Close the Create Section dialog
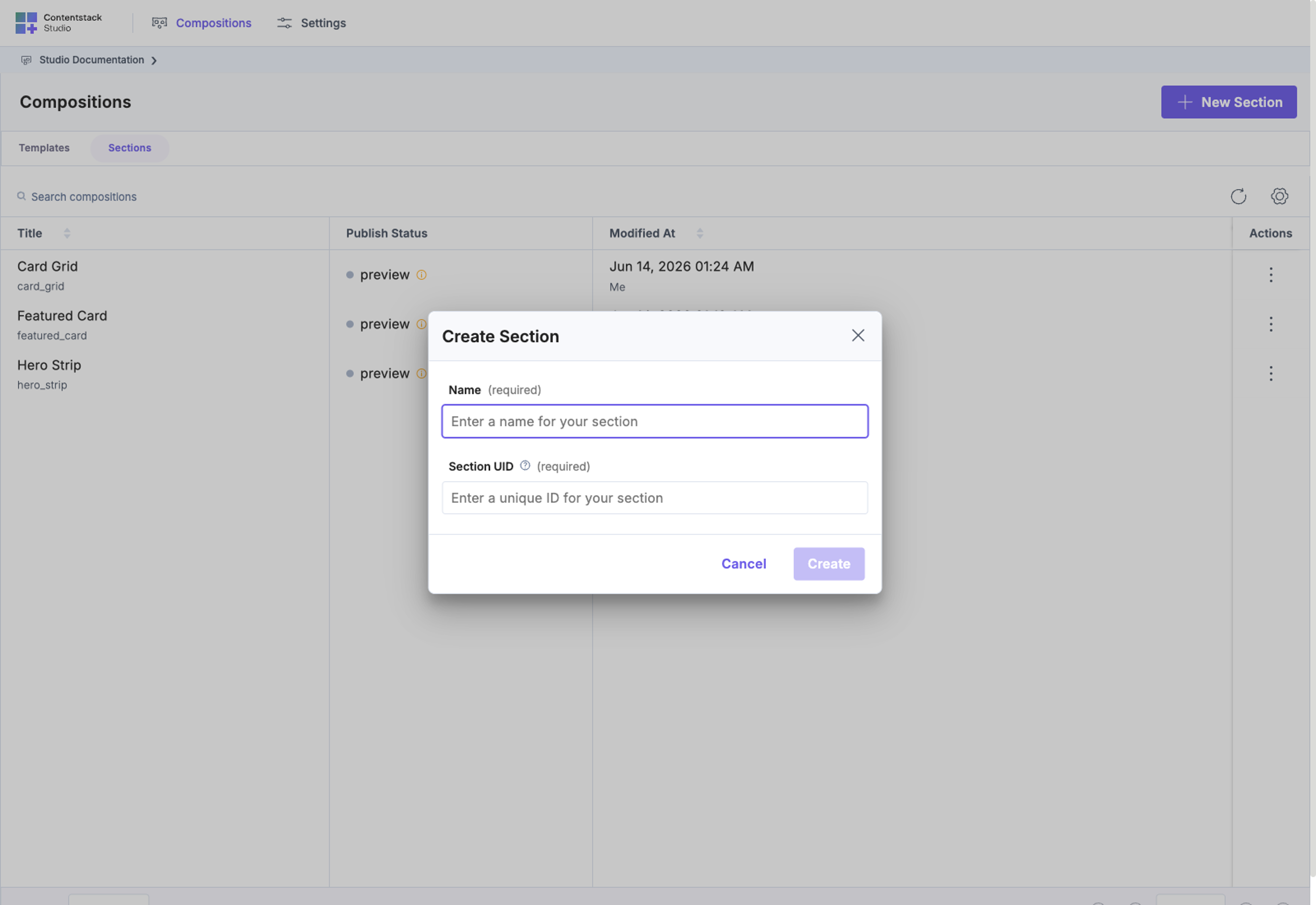This screenshot has height=905, width=1316. (x=857, y=335)
